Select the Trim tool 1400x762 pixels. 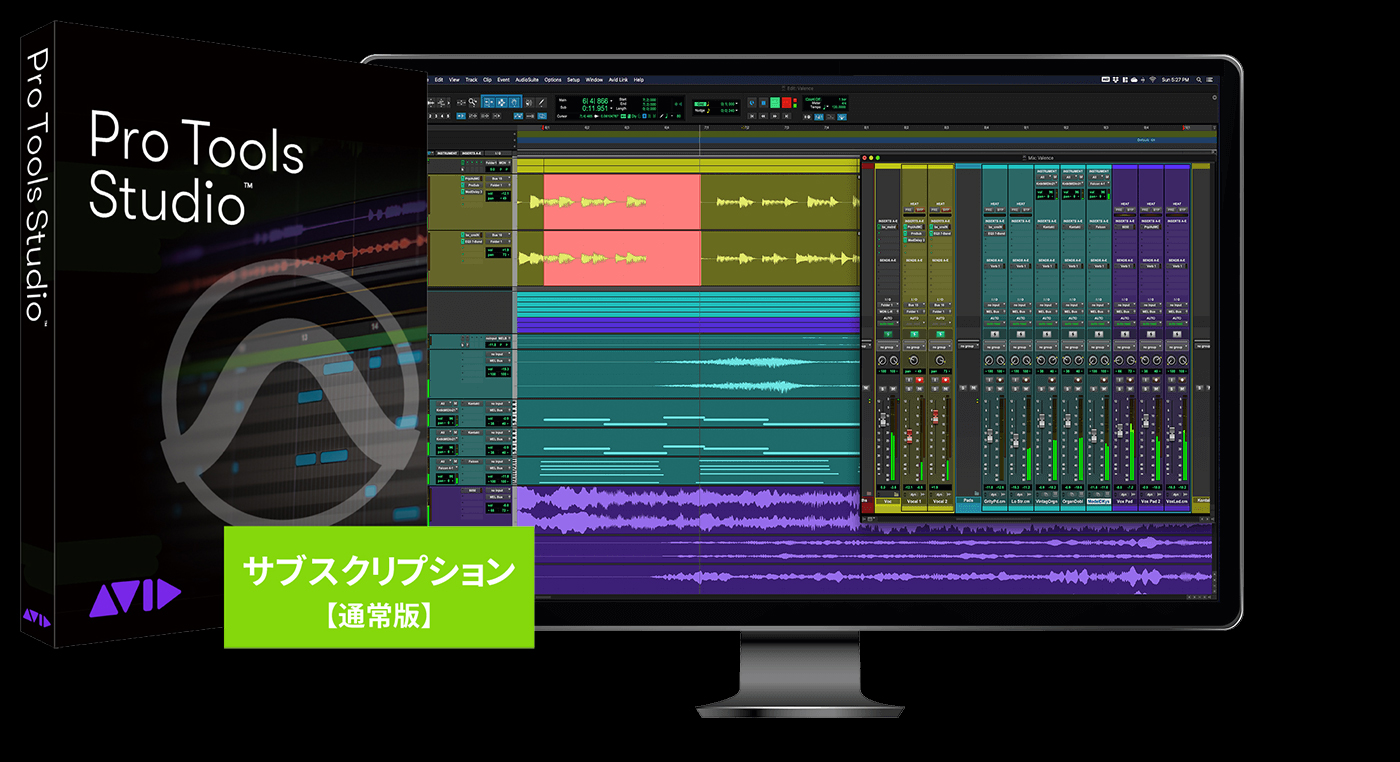(x=489, y=102)
